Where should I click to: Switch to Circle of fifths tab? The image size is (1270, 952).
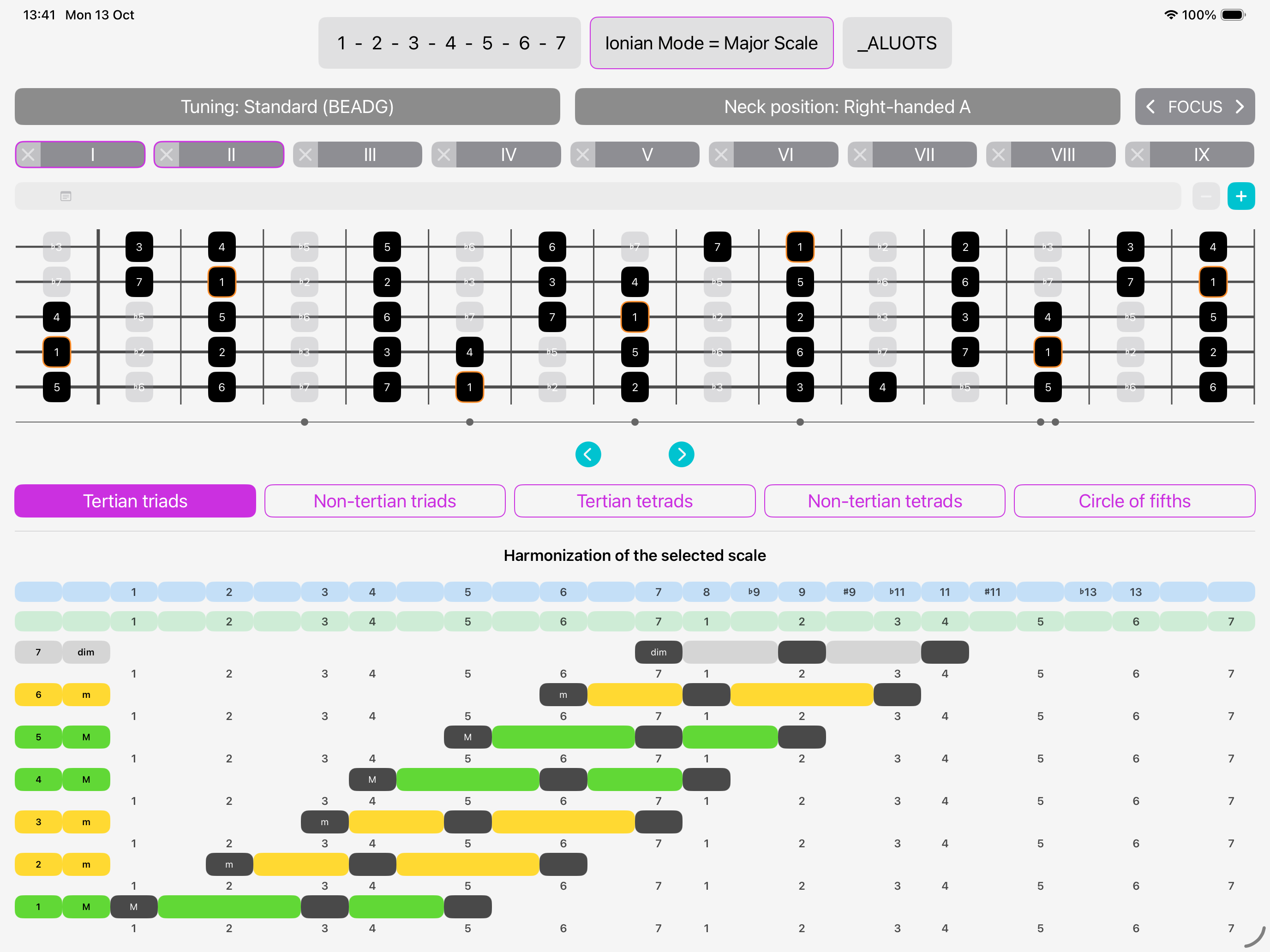tap(1134, 501)
